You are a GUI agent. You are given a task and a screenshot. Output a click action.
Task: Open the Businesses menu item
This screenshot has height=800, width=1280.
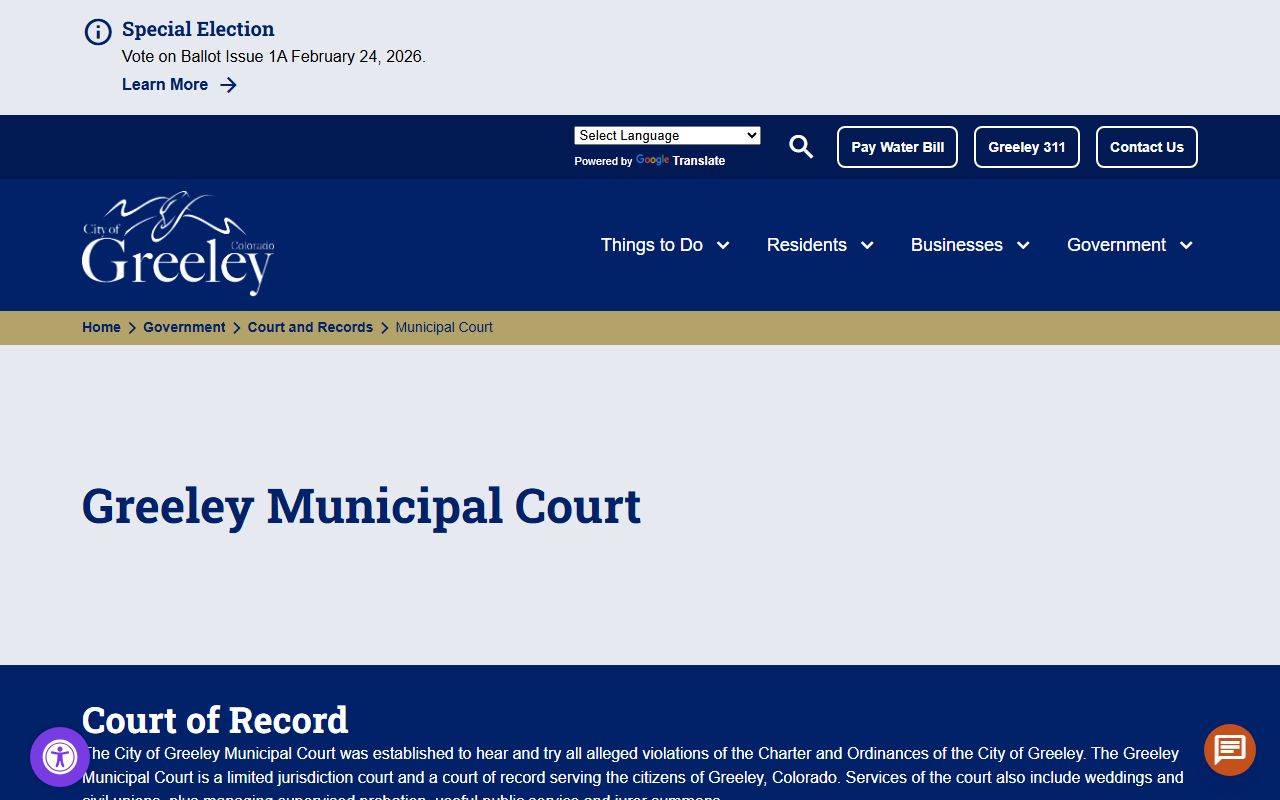click(x=957, y=245)
